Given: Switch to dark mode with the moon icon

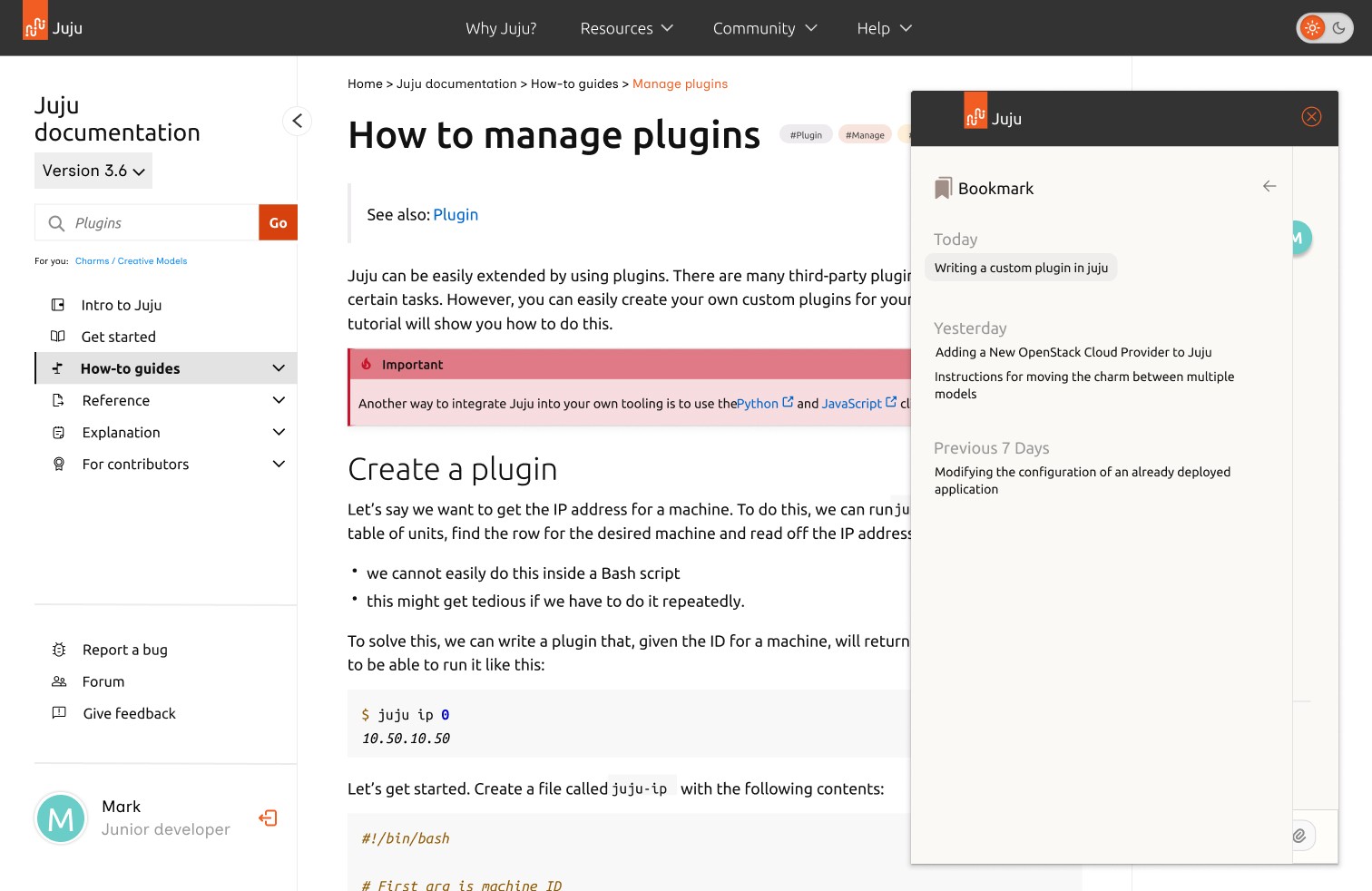Looking at the screenshot, I should point(1339,28).
